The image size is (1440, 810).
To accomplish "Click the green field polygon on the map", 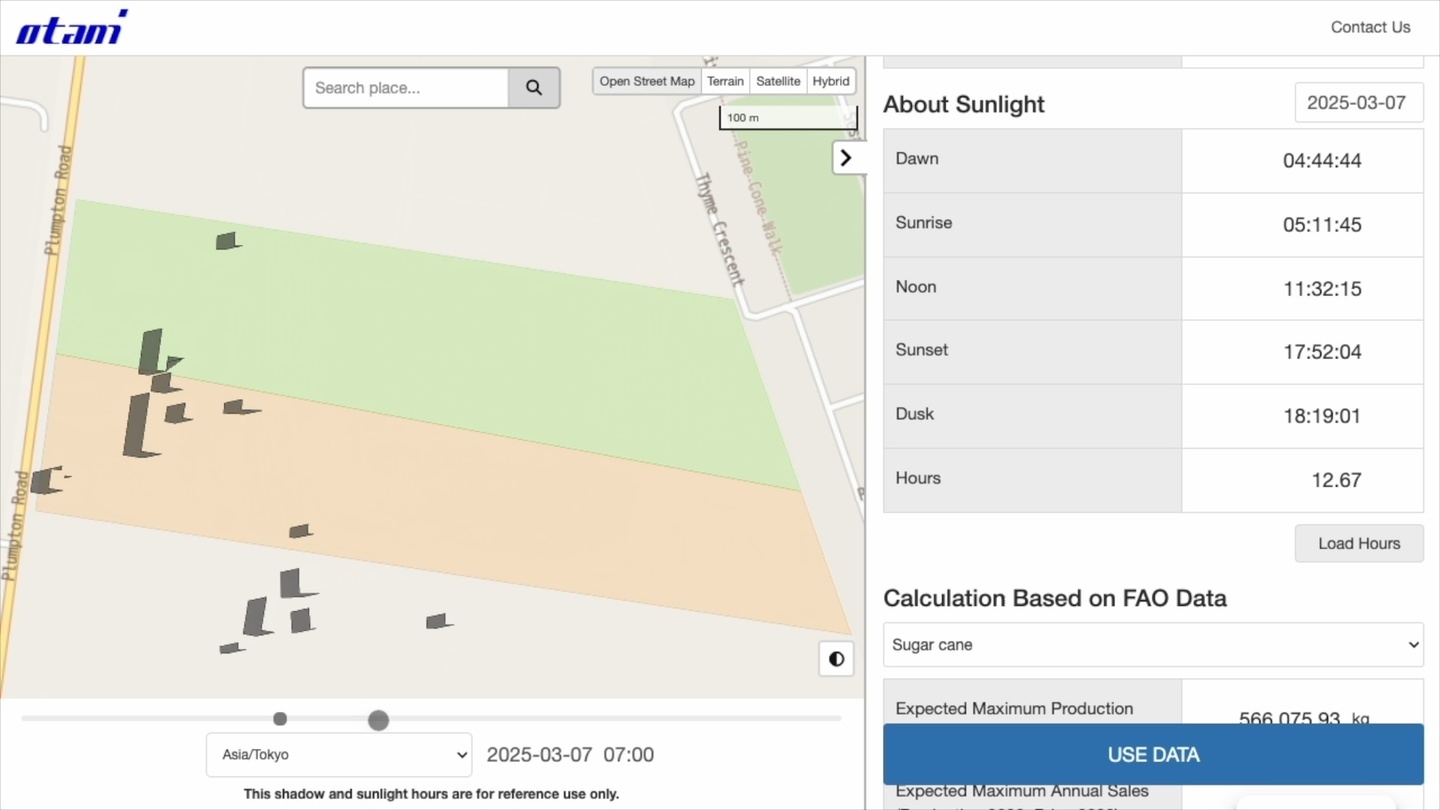I will (x=450, y=340).
